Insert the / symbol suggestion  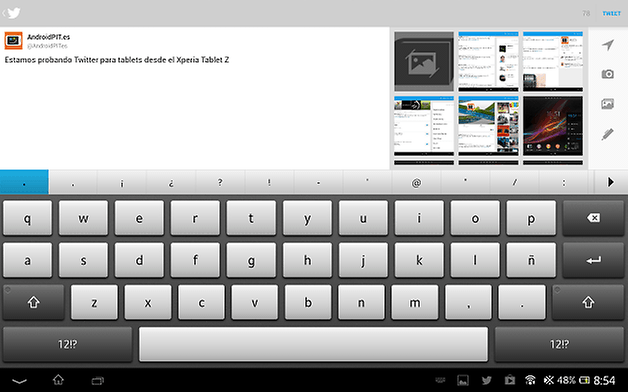(515, 183)
